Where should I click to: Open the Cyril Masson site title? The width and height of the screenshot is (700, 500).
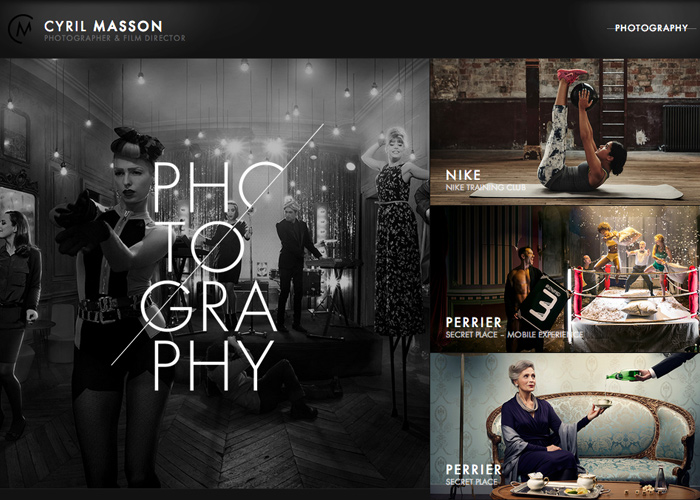click(103, 26)
